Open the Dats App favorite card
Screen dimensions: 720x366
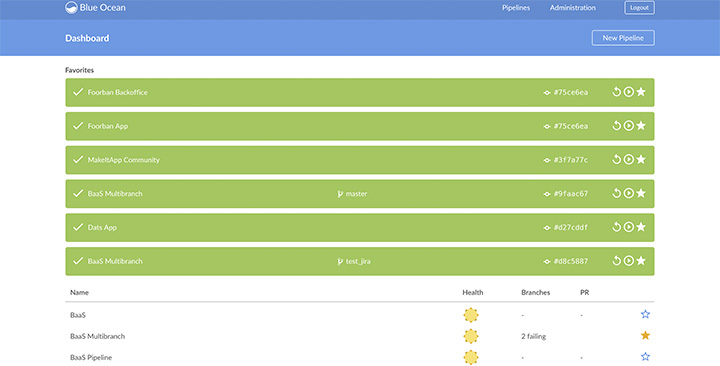[x=360, y=227]
